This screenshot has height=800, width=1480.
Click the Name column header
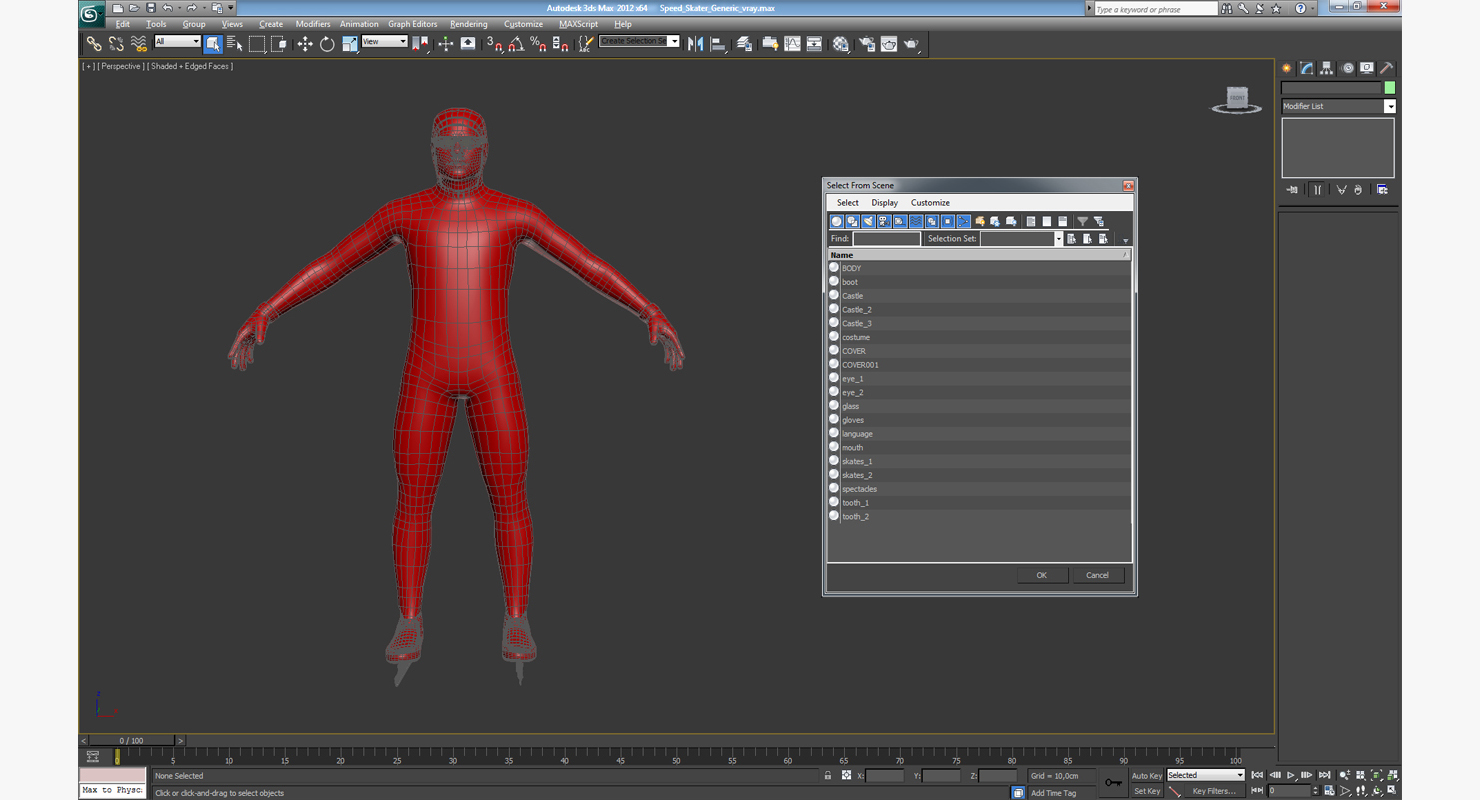(x=978, y=255)
